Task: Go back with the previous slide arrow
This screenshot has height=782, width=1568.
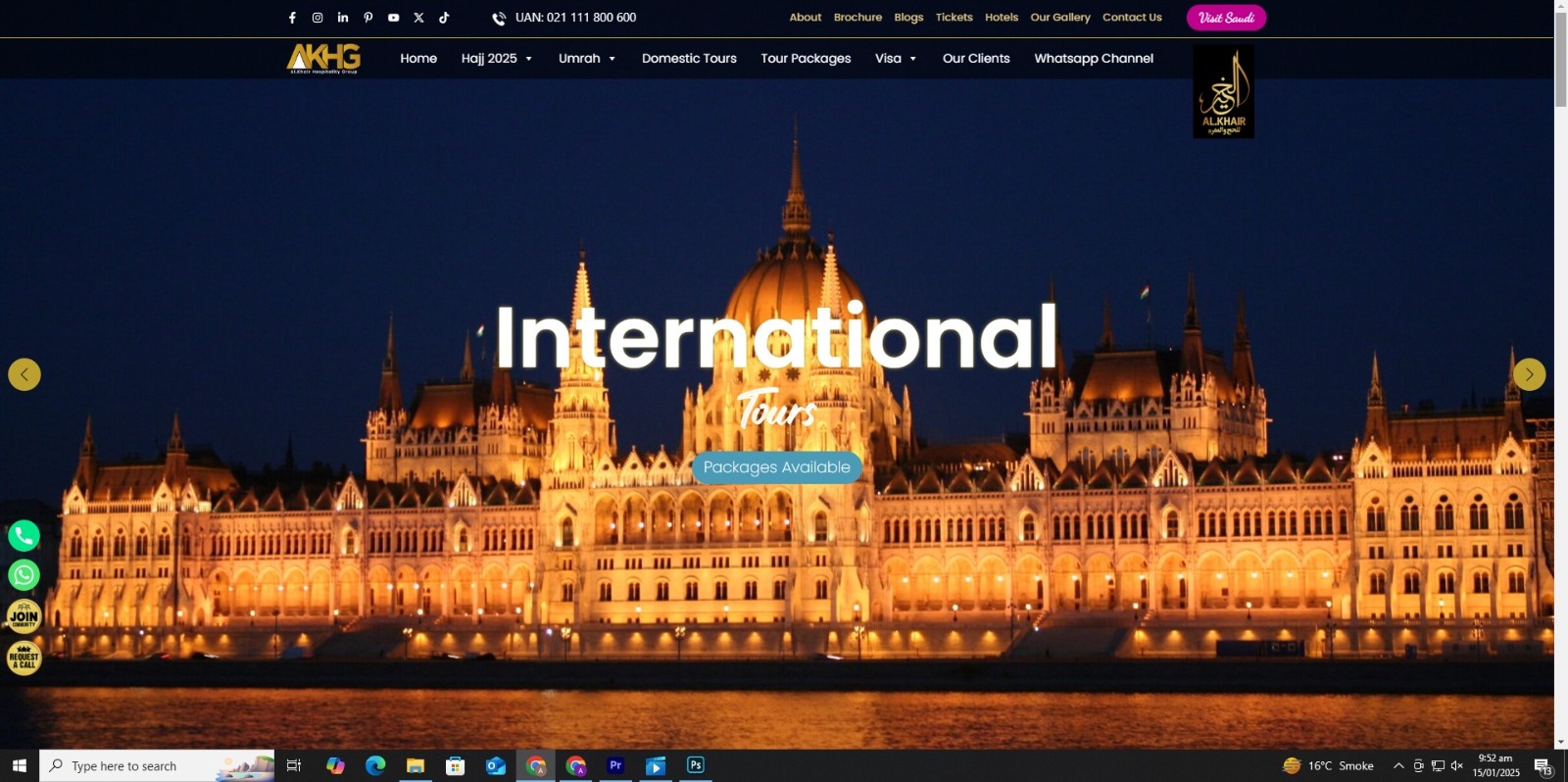Action: pyautogui.click(x=24, y=374)
